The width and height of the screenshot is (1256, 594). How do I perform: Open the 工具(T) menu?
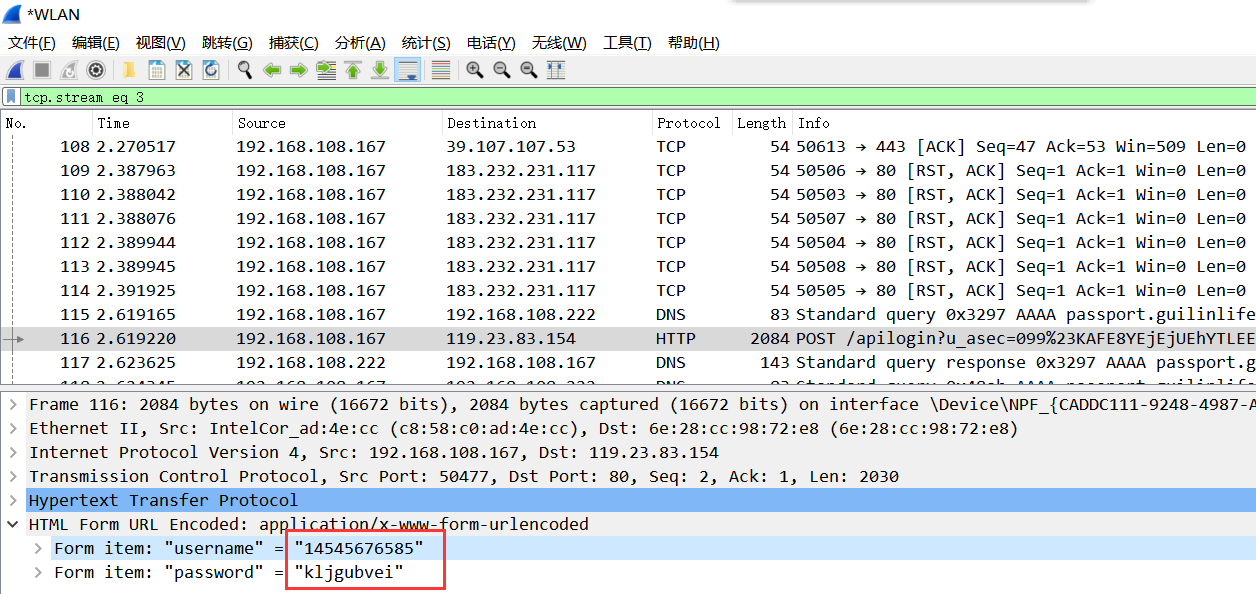click(x=627, y=43)
